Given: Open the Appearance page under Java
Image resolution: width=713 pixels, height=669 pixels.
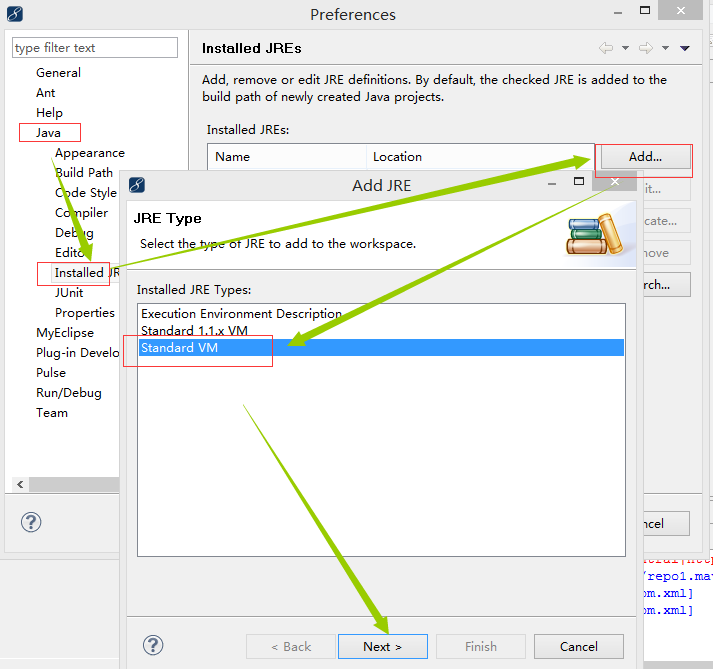Looking at the screenshot, I should pos(90,153).
